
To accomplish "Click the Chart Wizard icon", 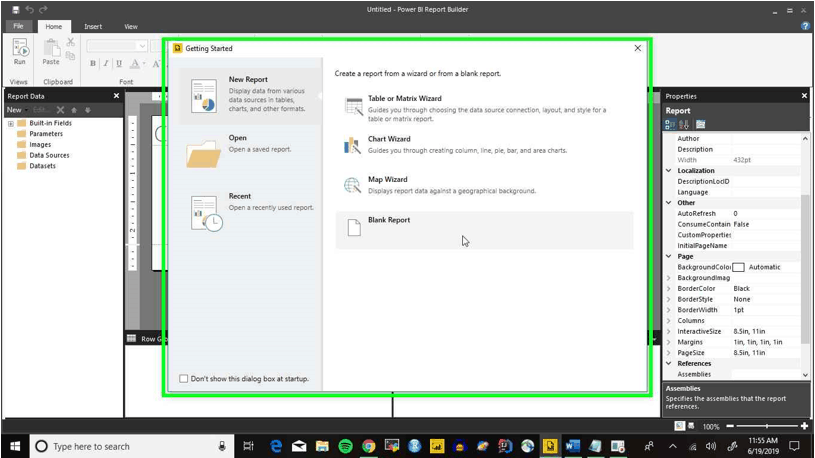I will click(x=352, y=146).
